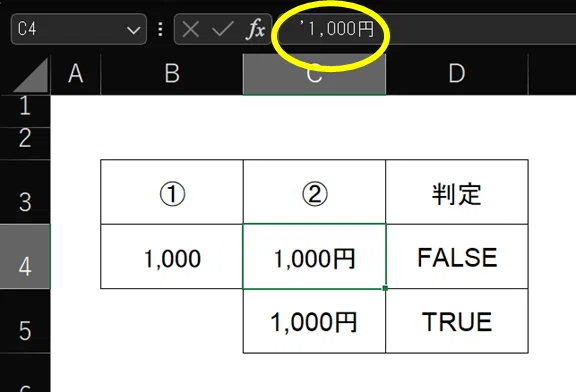Select row 5 header
This screenshot has width=576, height=392.
coord(25,321)
